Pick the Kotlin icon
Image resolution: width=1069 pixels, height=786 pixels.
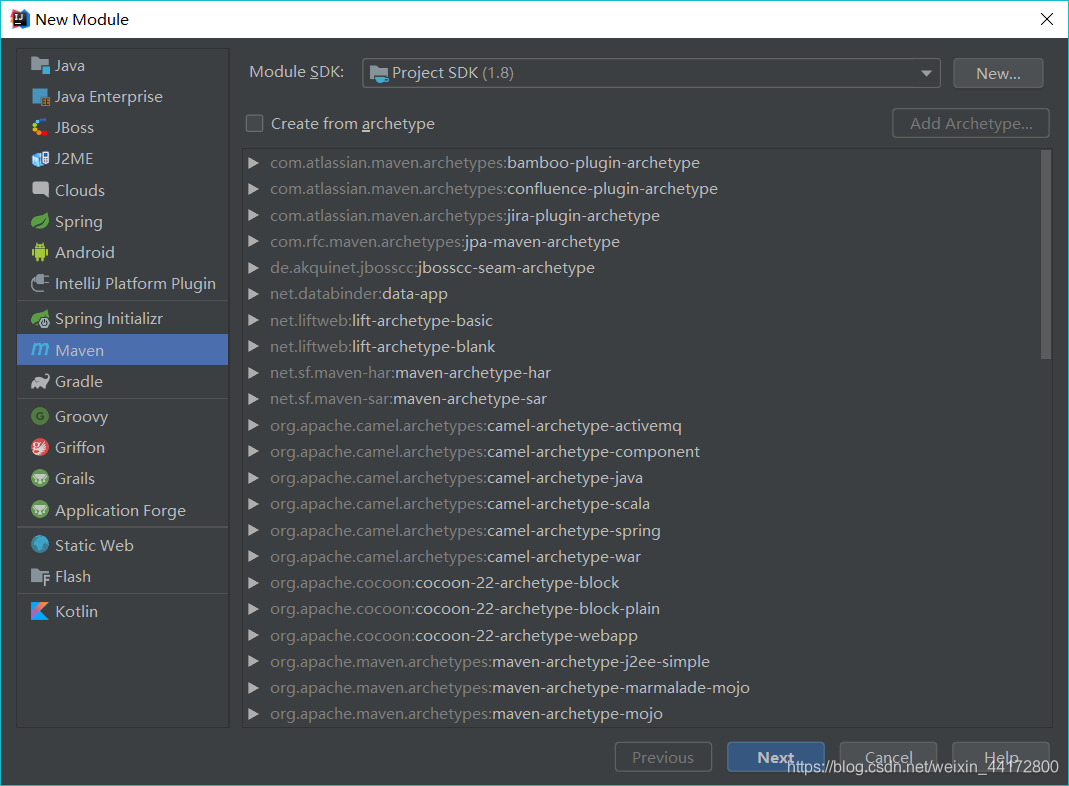click(40, 611)
